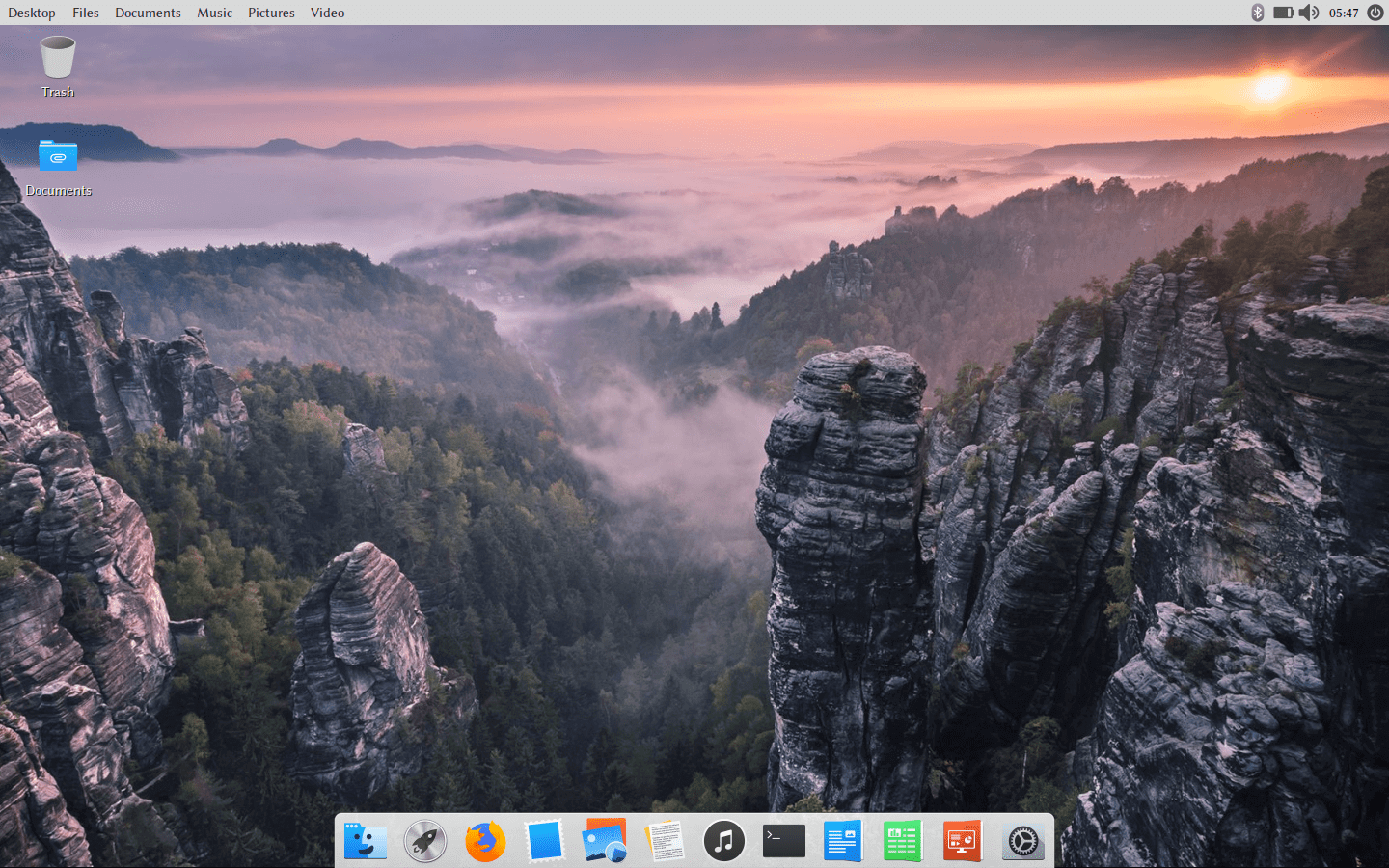Open the Pictures item in the top panel

271,13
